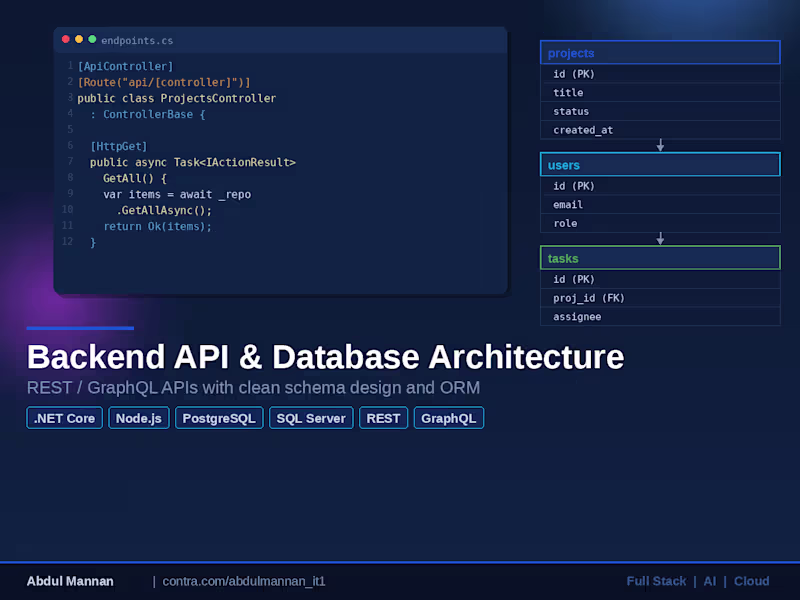Click the Cloud footer label
Viewport: 800px width, 600px height.
click(752, 581)
